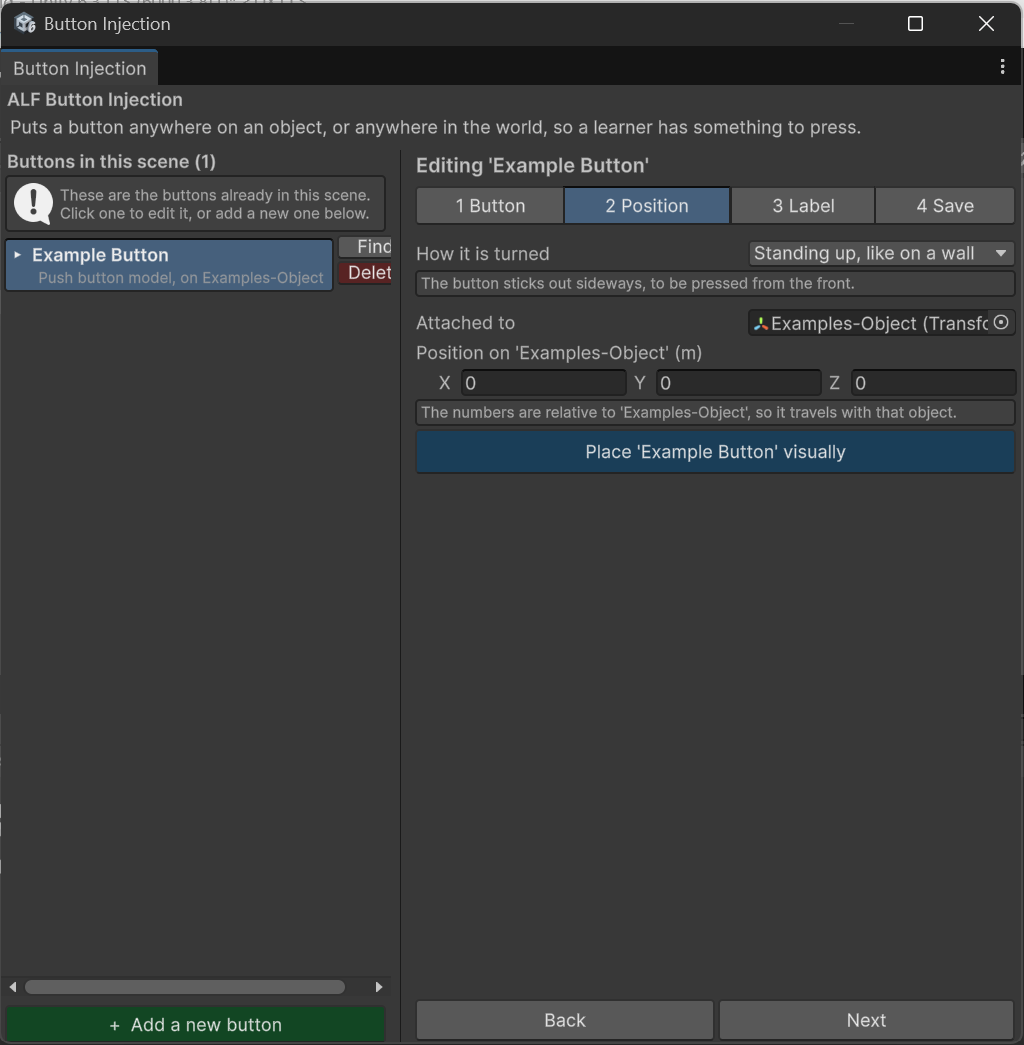This screenshot has height=1045, width=1024.
Task: Click "Position on 'Examples-Object' (m)" label
Action: [x=559, y=353]
